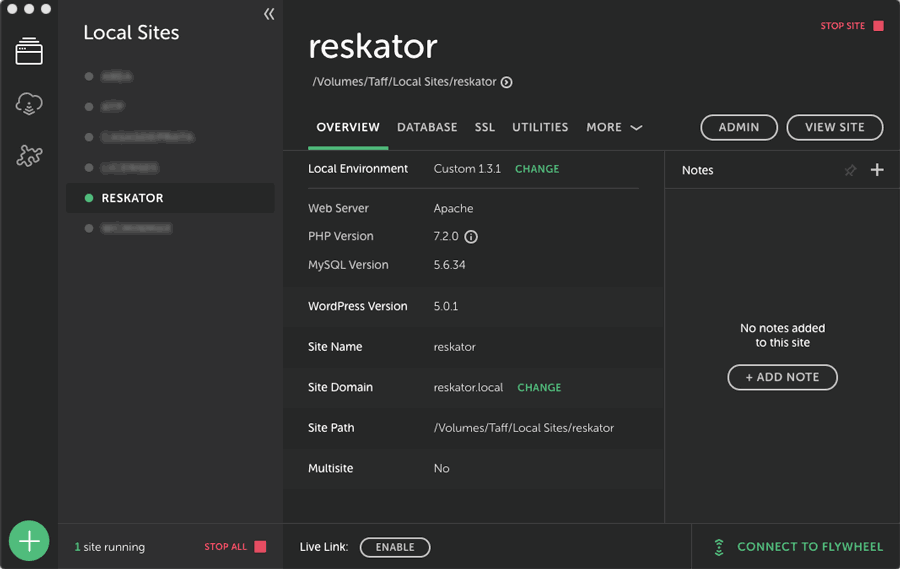Click the Stop Site text
Screen dimensions: 900x569
[x=842, y=26]
